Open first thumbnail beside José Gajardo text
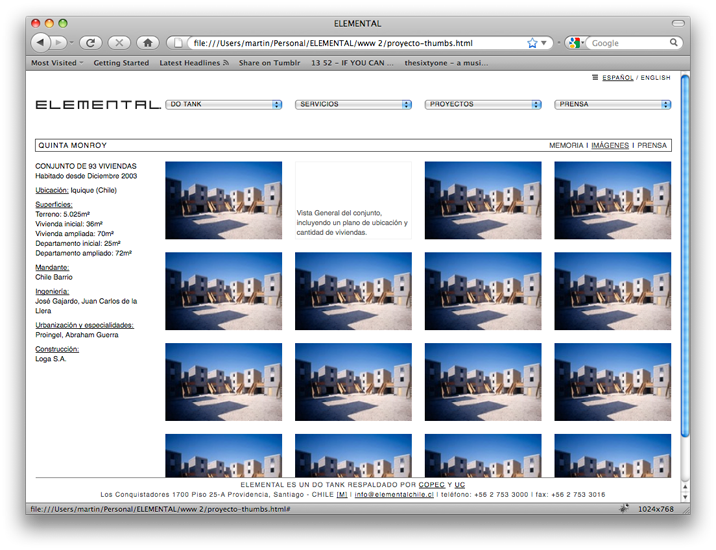The image size is (716, 550). coord(224,291)
